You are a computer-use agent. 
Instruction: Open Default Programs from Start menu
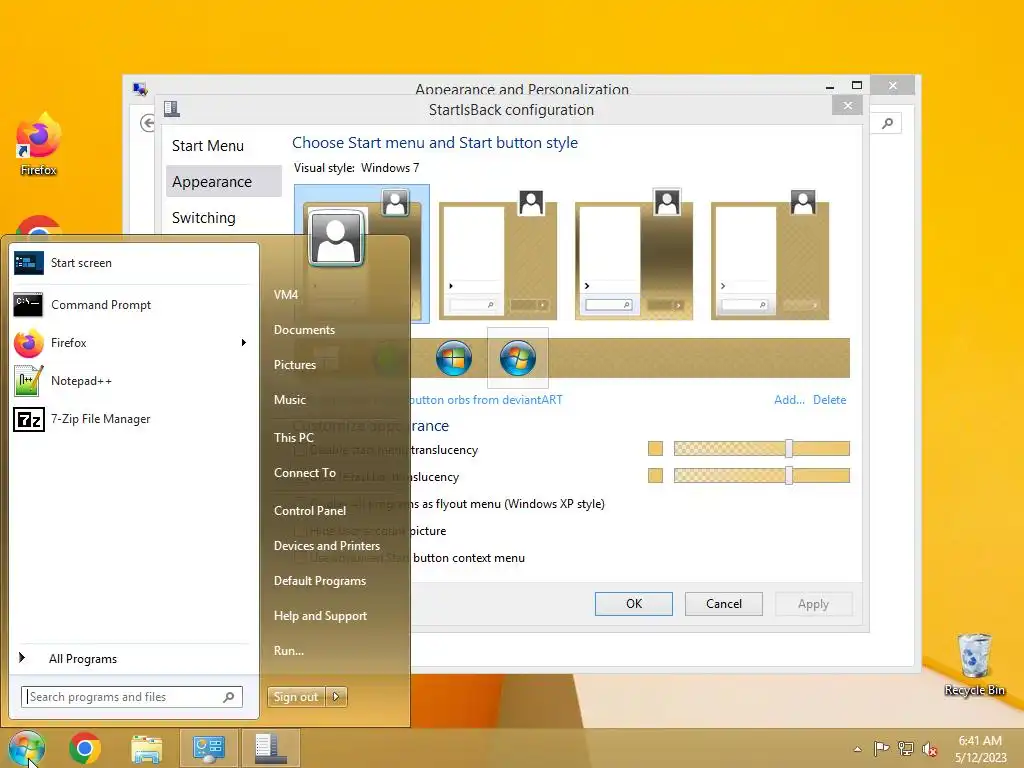point(320,581)
